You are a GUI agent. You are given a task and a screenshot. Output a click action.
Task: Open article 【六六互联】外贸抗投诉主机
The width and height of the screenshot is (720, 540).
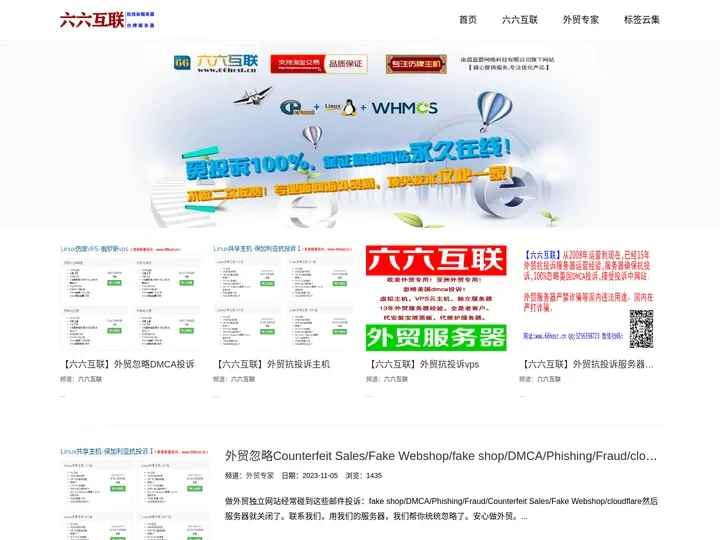(271, 364)
